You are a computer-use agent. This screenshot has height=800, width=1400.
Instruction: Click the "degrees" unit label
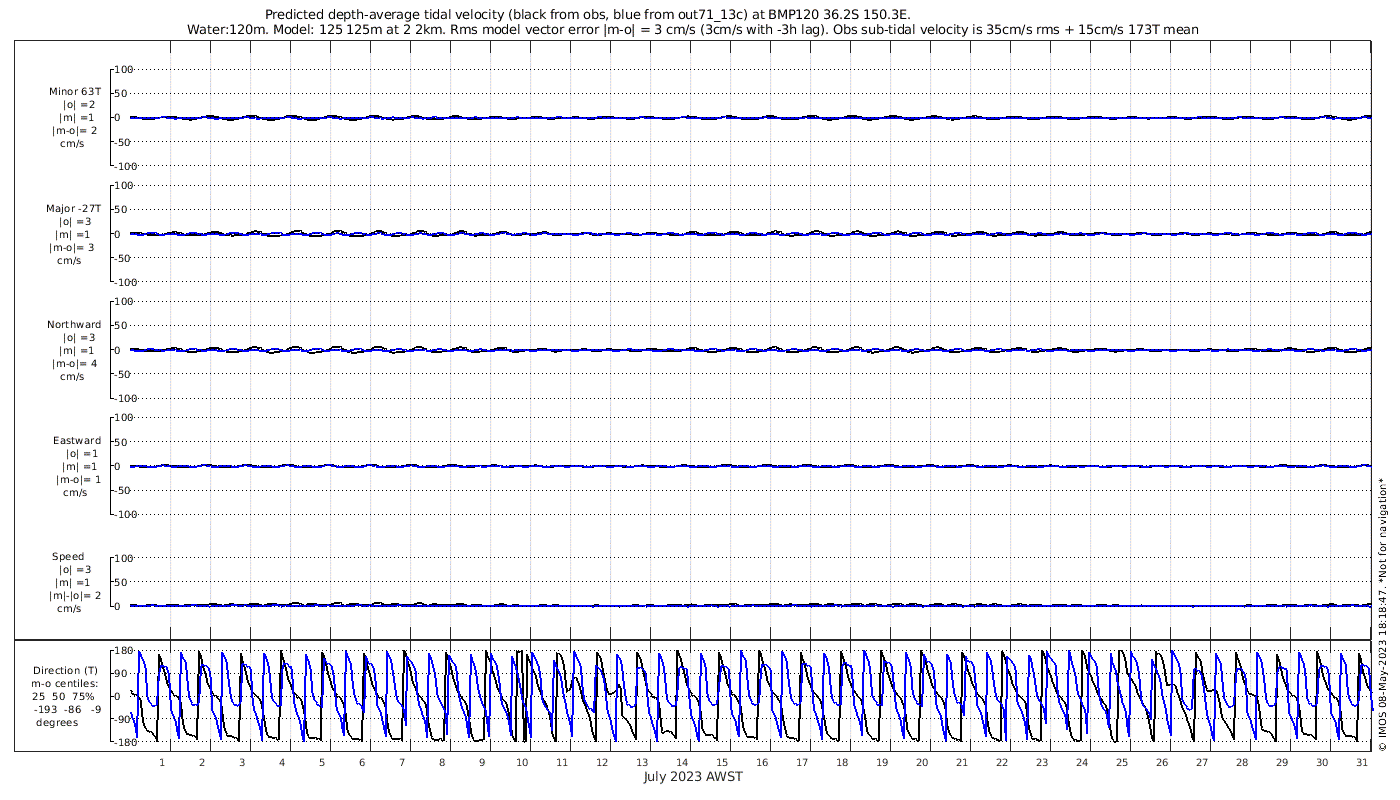point(57,723)
